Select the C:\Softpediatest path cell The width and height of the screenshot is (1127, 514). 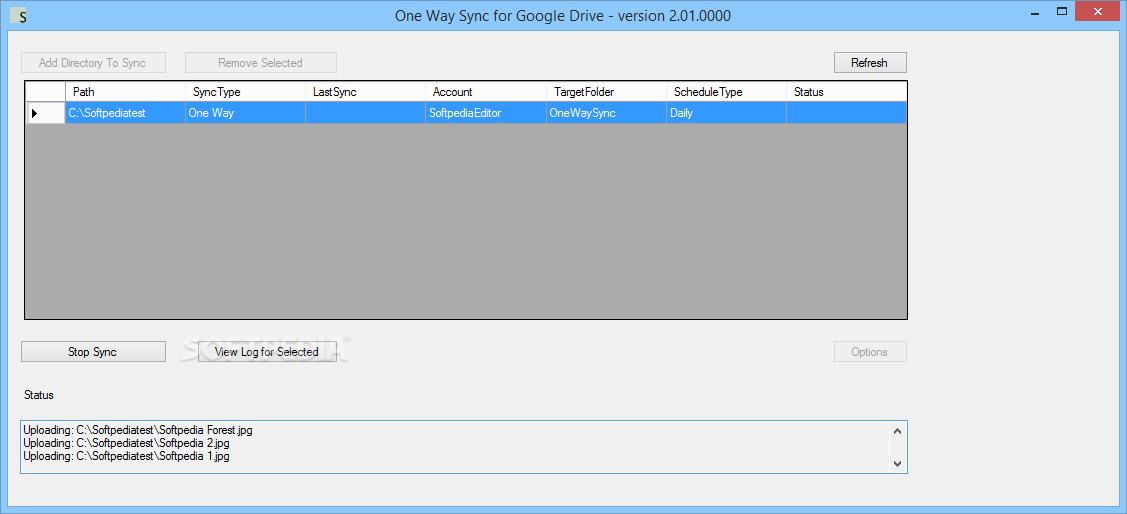[x=125, y=113]
